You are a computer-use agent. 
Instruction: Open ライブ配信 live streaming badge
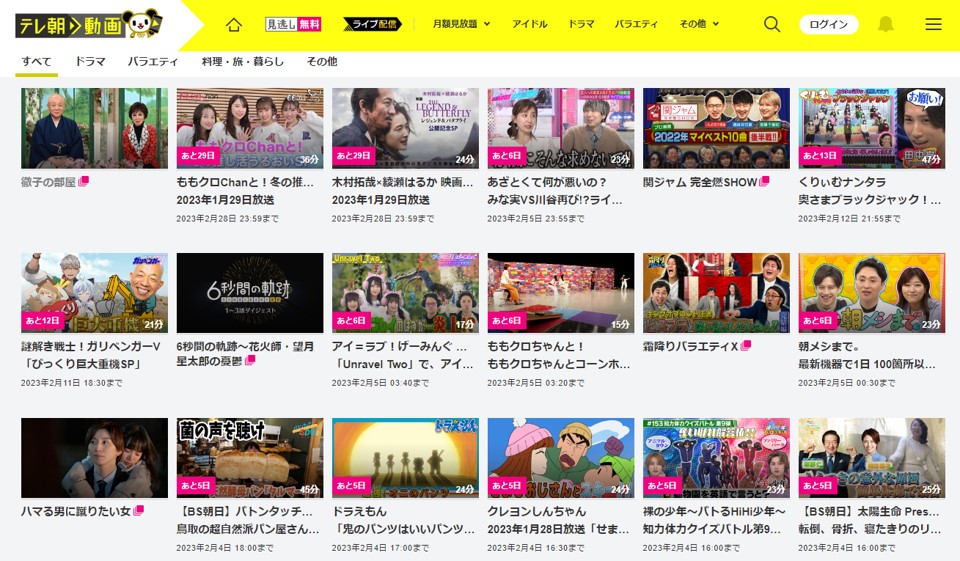click(372, 24)
